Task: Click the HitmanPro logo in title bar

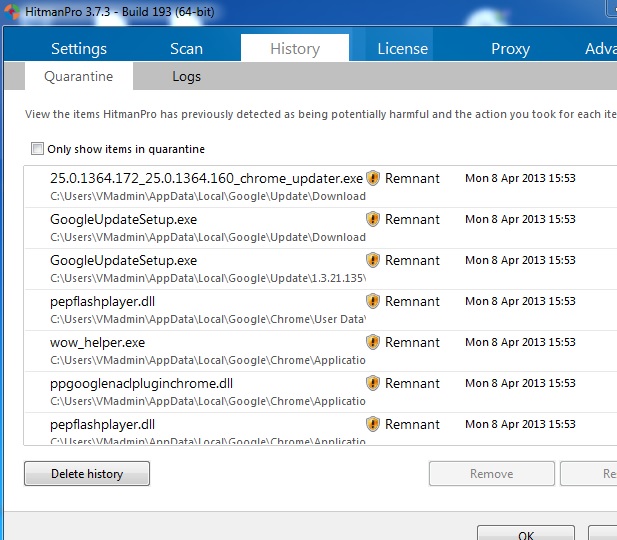Action: pos(12,11)
